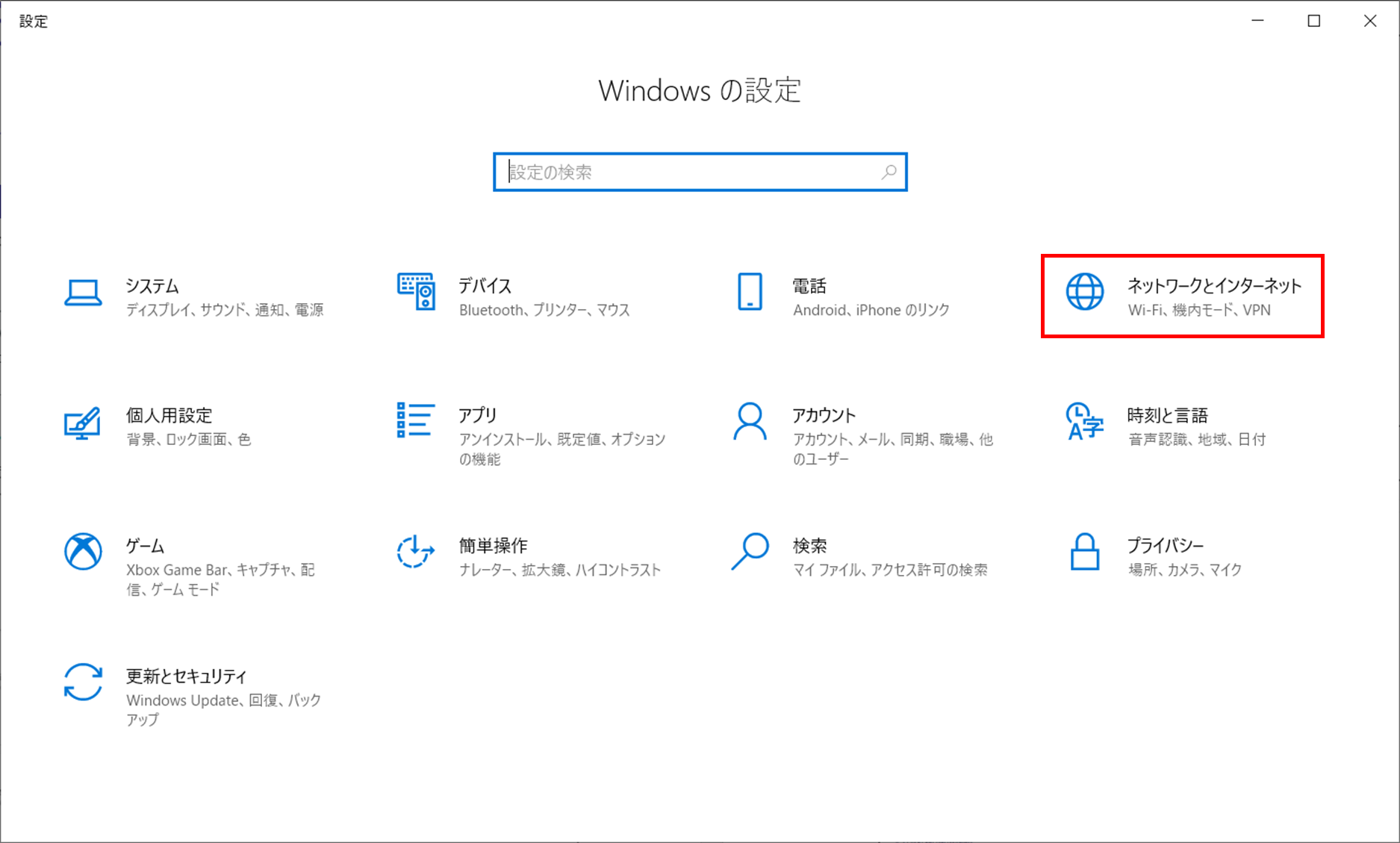Click text 場所、カメラ、マイク
Screen dimensions: 1400x843
[1185, 570]
